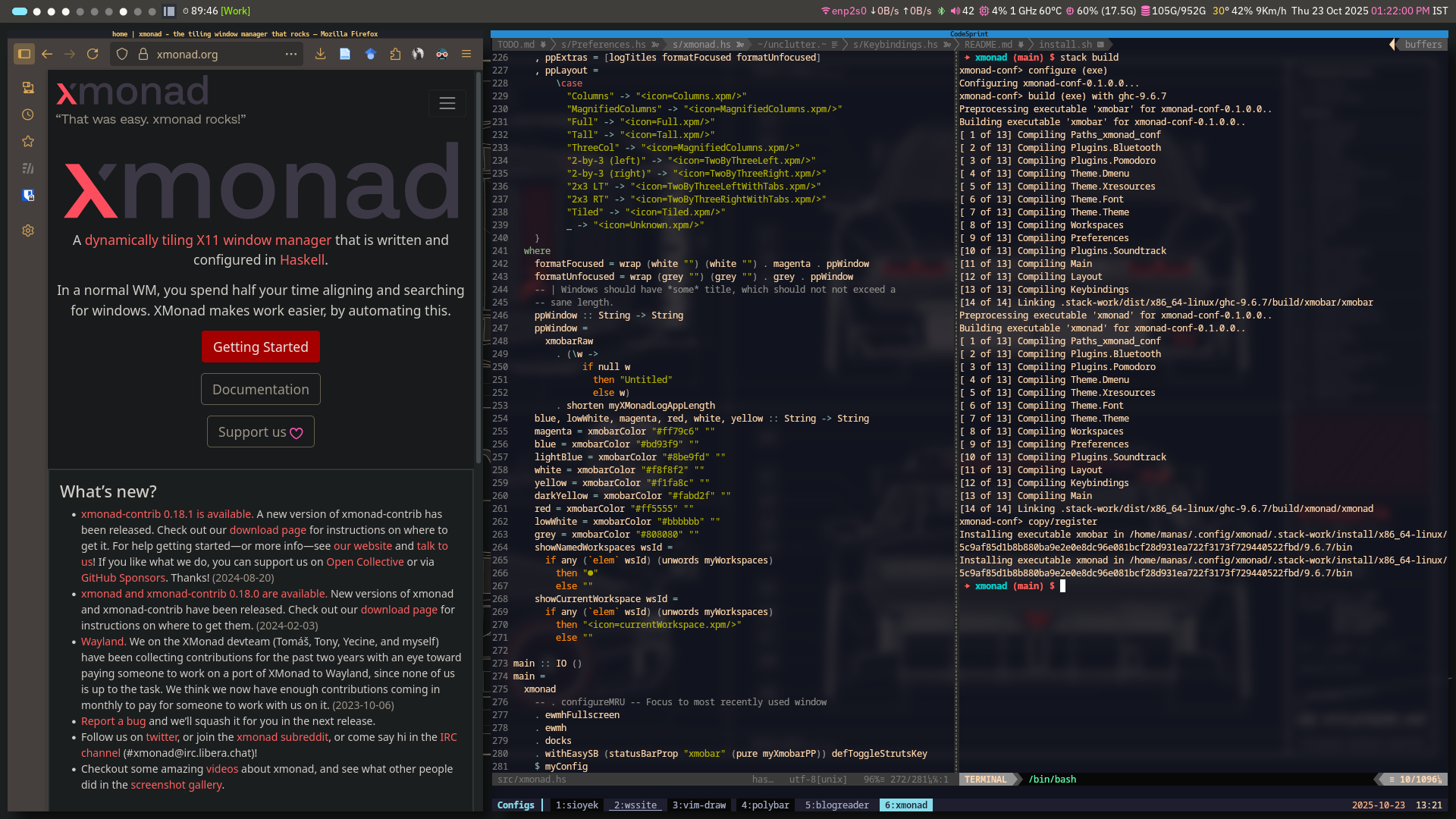The height and width of the screenshot is (819, 1456).
Task: Open the xmonad subreddit link
Action: tap(282, 736)
